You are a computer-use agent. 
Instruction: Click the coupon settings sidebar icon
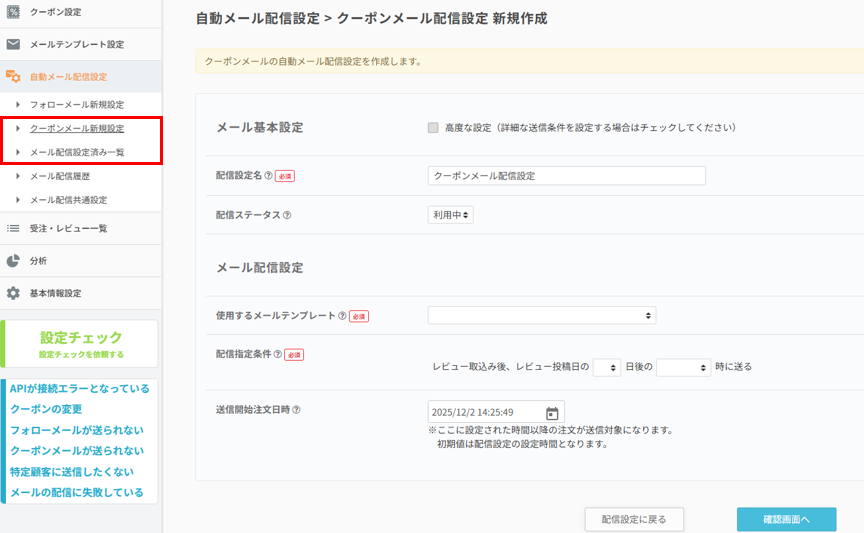[x=13, y=12]
